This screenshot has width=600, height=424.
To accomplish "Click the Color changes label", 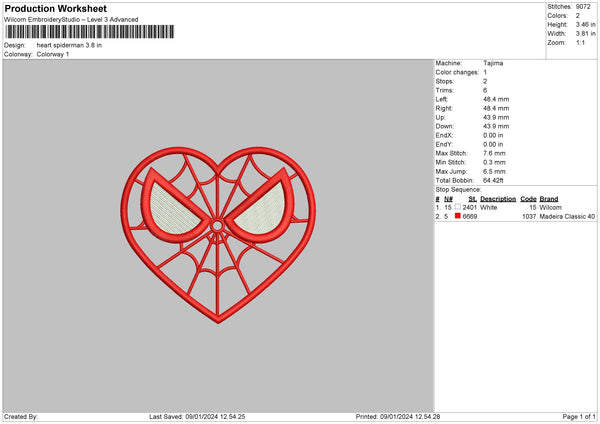I will click(457, 72).
